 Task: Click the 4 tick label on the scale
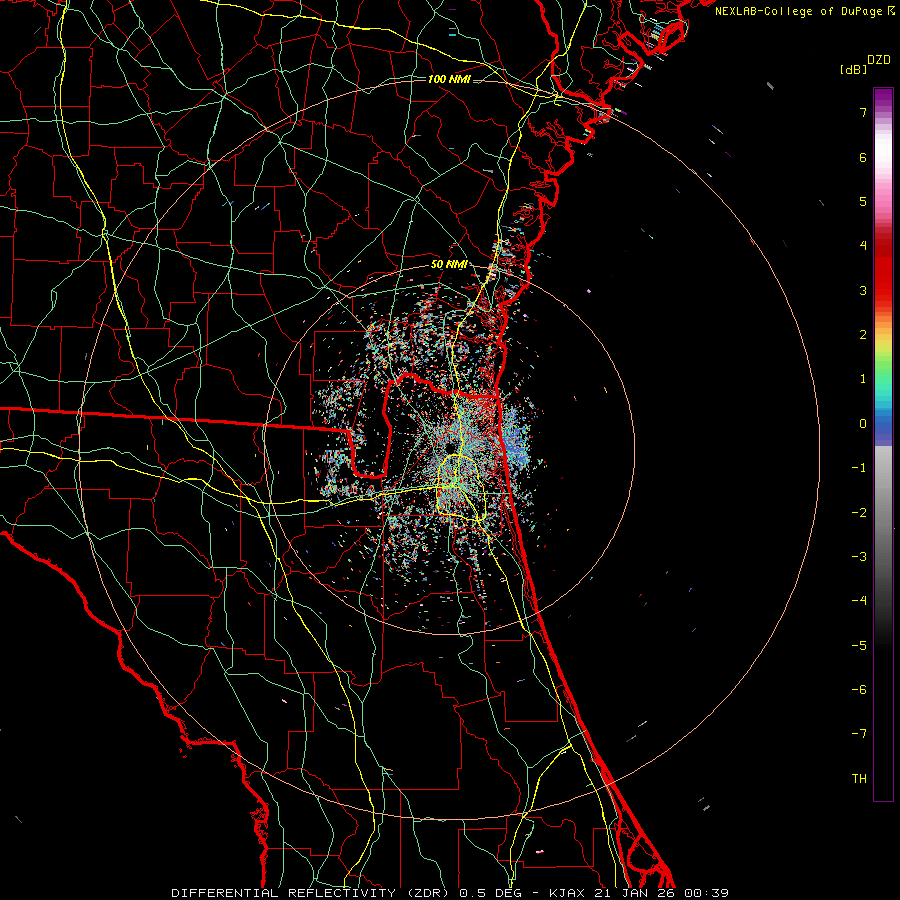863,246
